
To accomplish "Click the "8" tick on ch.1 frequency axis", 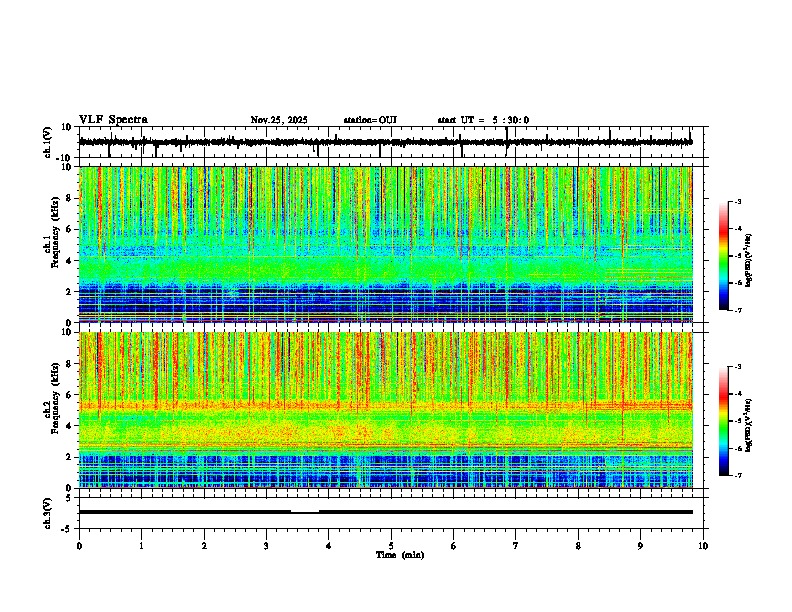I will (70, 198).
